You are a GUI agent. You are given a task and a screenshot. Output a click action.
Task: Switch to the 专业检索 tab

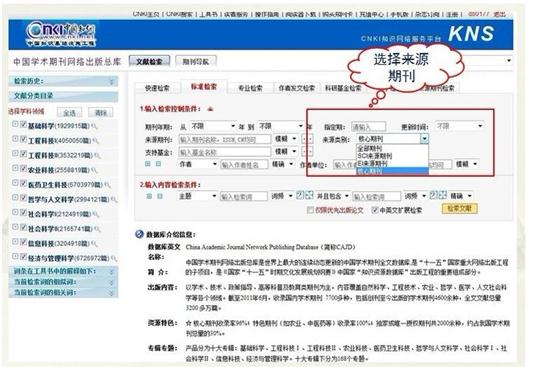point(250,88)
